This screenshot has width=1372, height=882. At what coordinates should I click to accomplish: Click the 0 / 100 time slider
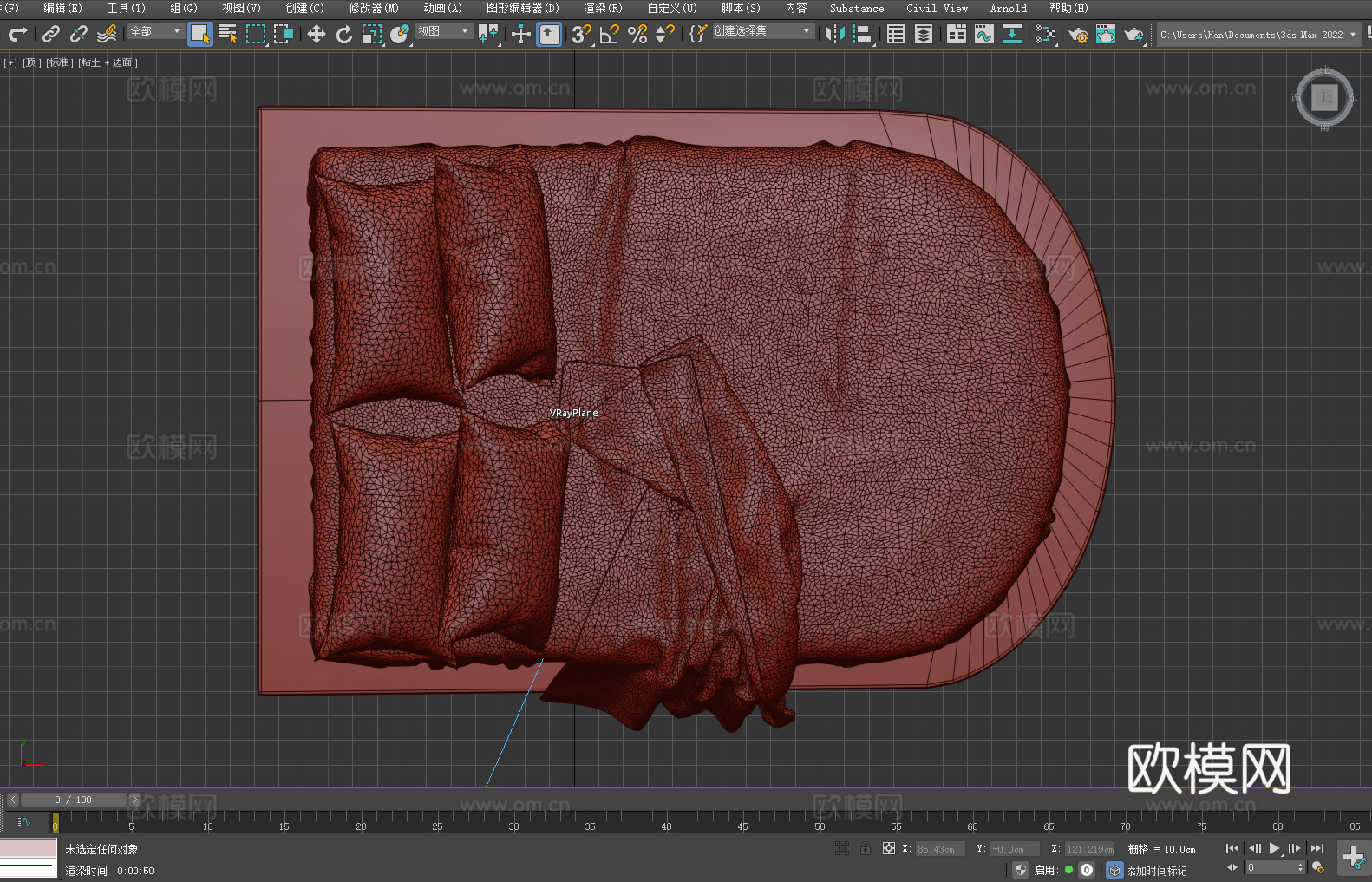point(74,800)
